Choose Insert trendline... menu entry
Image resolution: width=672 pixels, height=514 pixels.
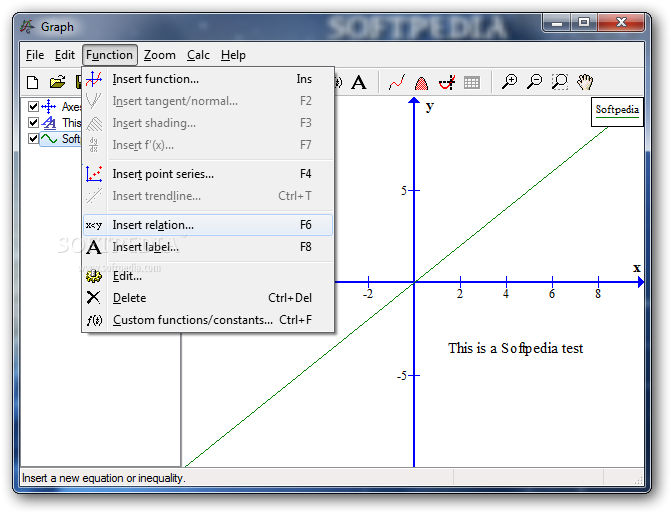click(208, 196)
